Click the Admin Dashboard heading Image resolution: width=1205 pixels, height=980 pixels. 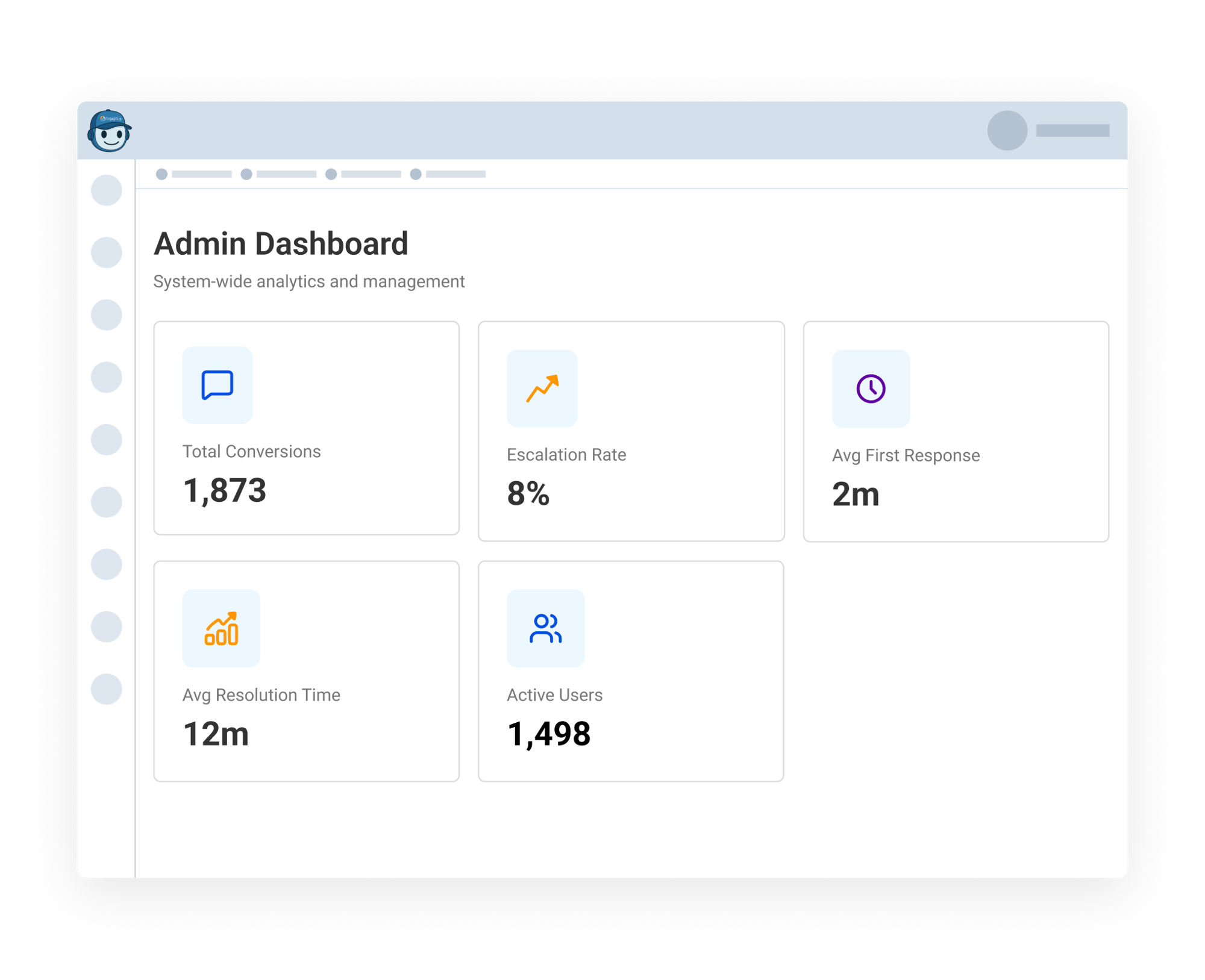(281, 243)
